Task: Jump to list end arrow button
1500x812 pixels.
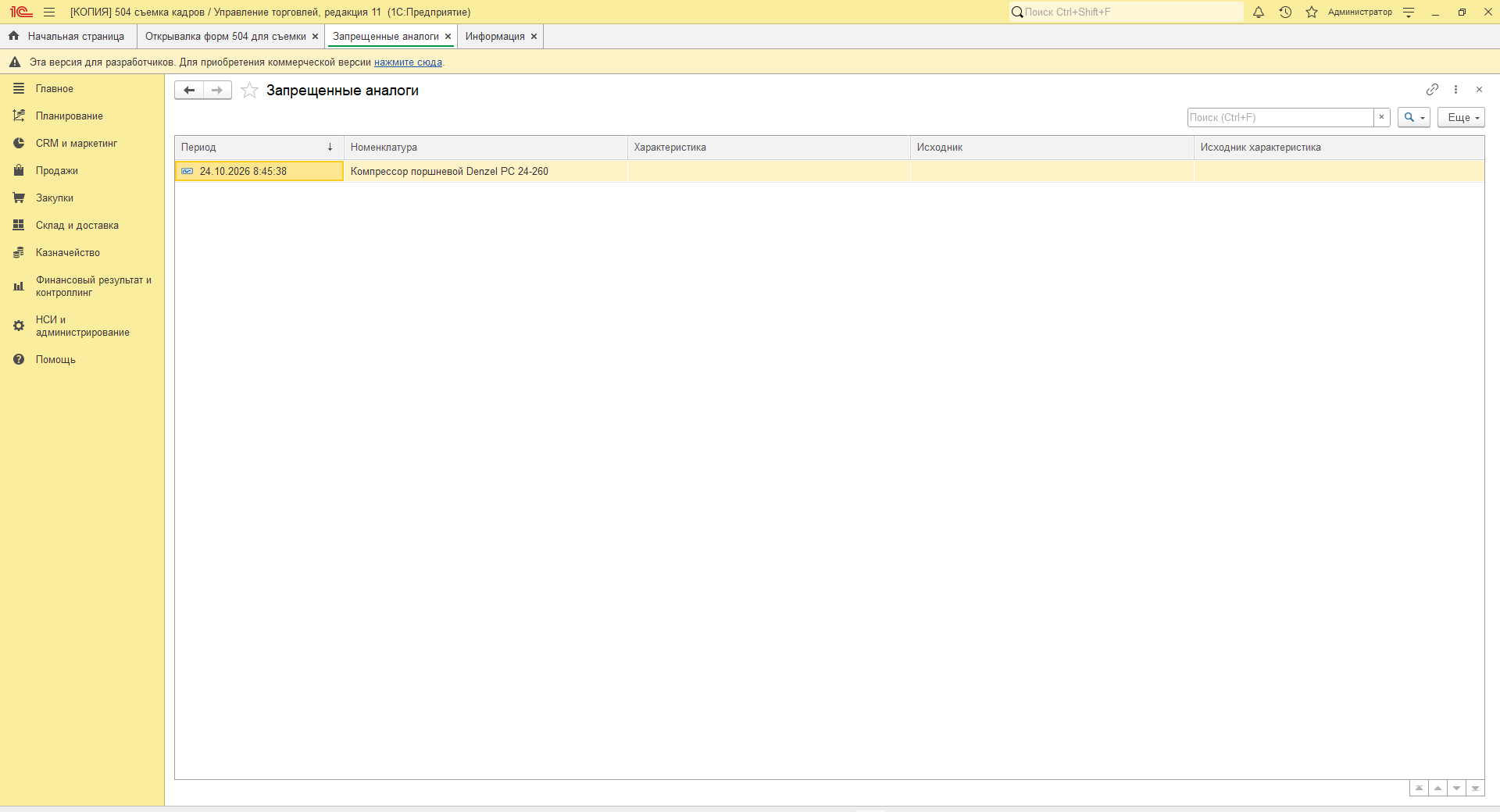Action: (x=1475, y=789)
